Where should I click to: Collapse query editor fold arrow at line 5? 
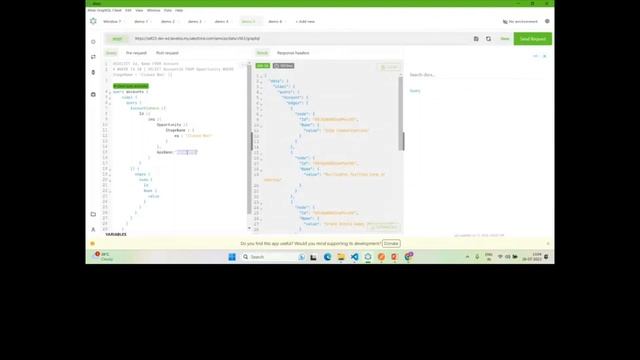point(110,98)
